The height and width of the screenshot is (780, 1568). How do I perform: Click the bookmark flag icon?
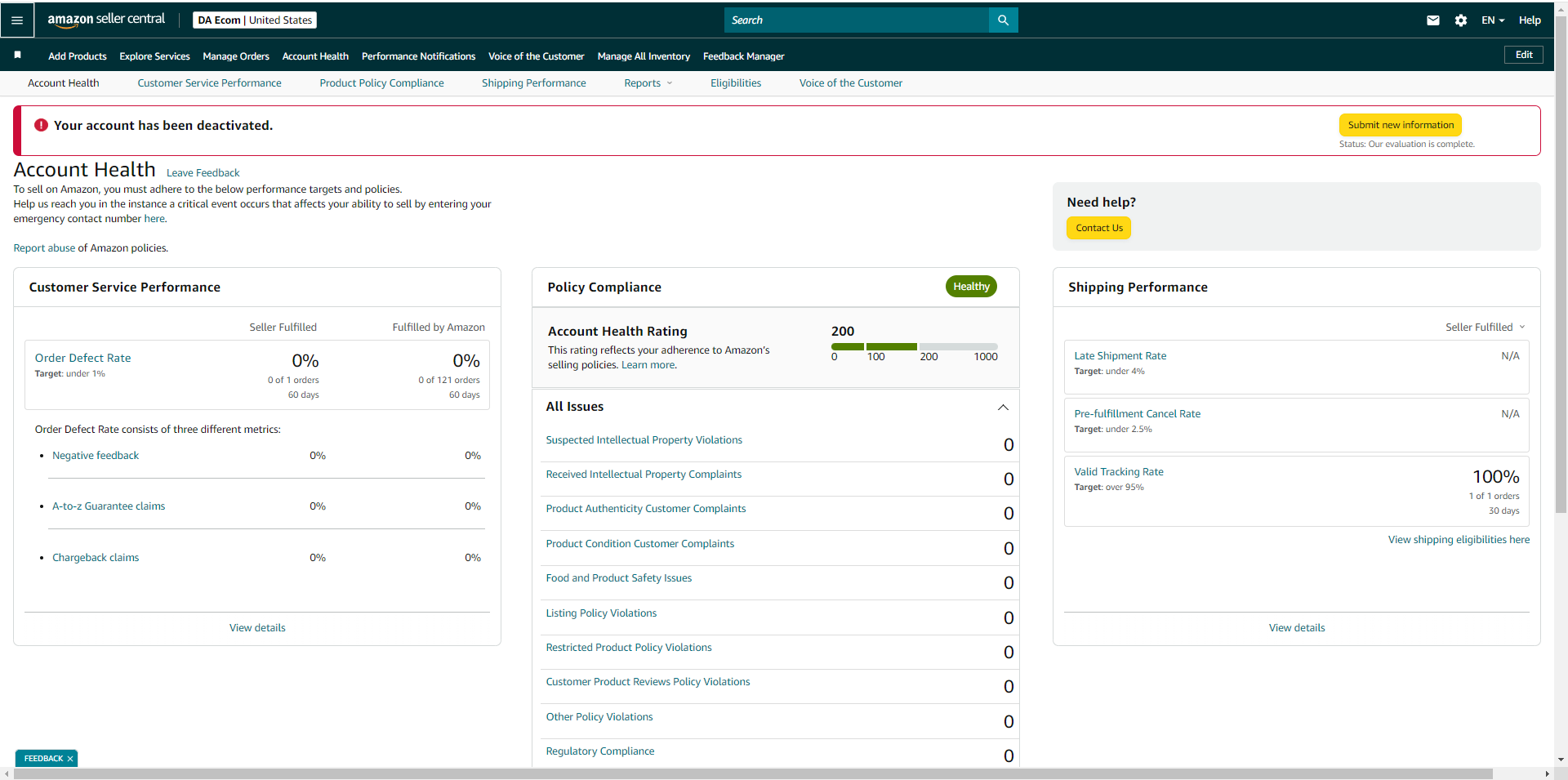tap(17, 55)
